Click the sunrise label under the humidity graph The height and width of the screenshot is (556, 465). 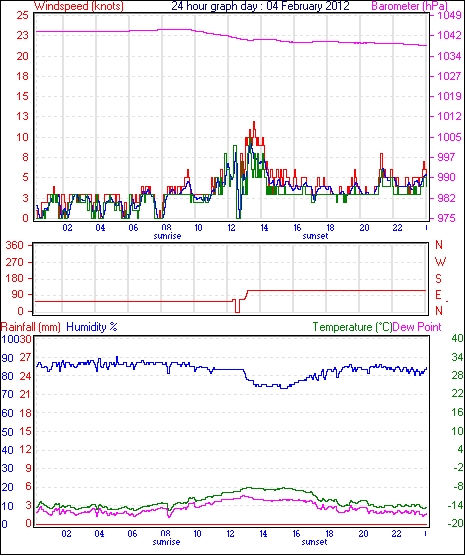pos(166,542)
